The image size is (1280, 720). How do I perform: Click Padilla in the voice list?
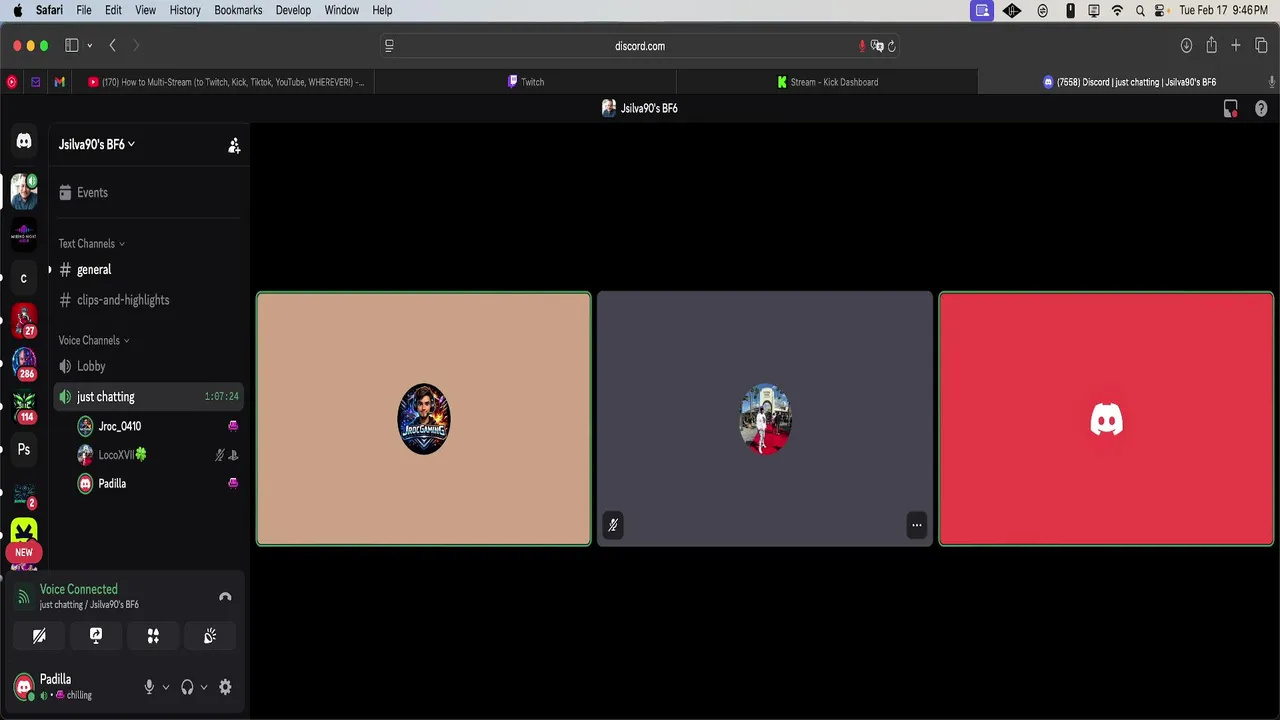pos(159,484)
